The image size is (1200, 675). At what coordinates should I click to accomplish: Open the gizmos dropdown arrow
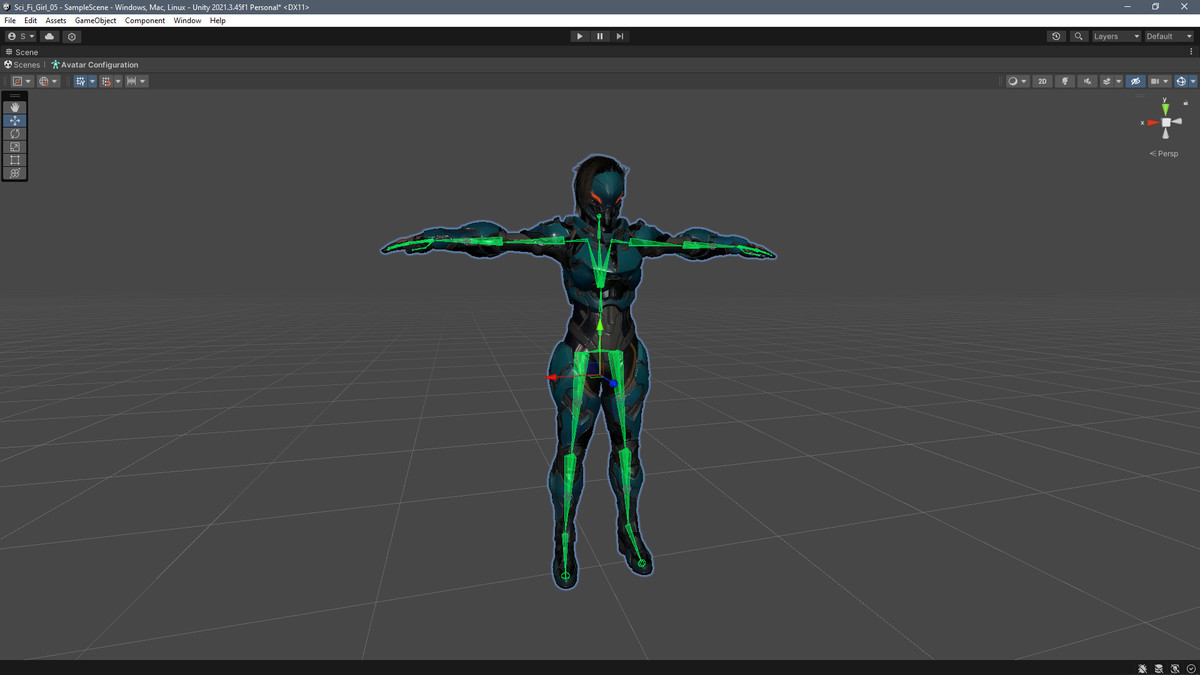click(x=1193, y=81)
